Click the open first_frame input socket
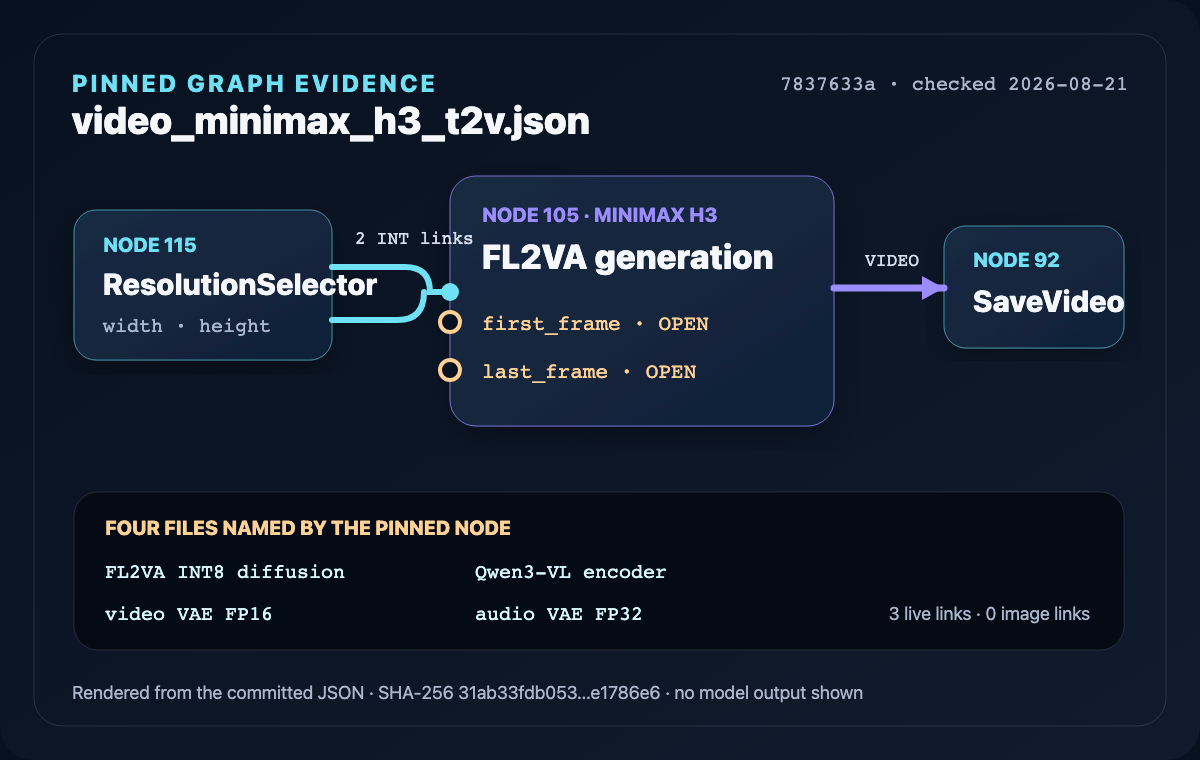Screen dimensions: 1200x760 tap(450, 323)
